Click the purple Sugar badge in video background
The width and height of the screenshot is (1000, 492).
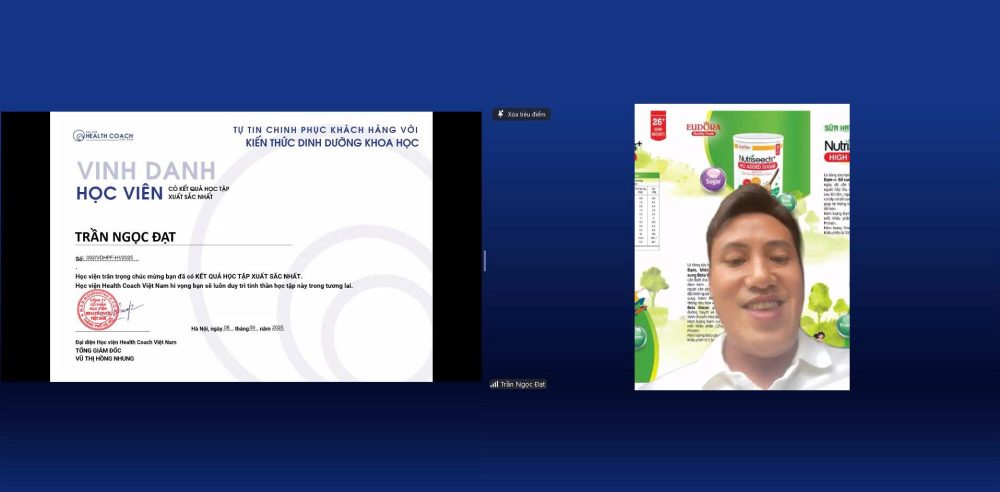[x=713, y=182]
